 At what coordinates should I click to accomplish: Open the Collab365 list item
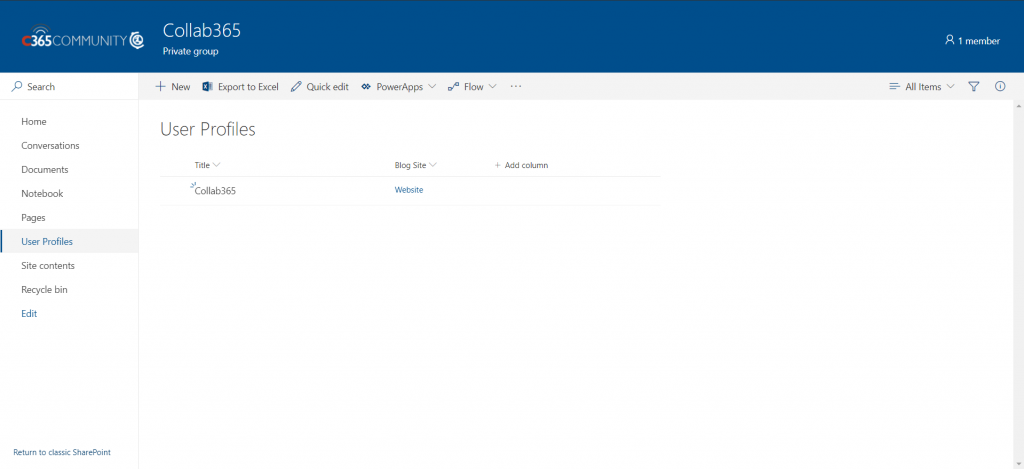click(216, 191)
